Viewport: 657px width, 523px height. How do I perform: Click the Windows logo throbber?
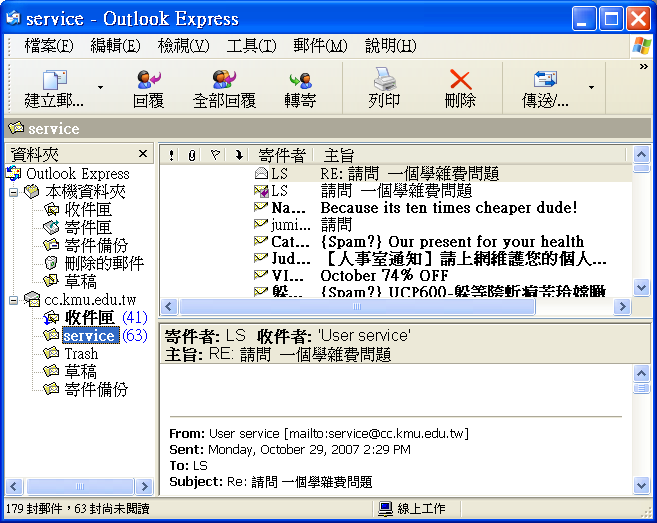[641, 45]
